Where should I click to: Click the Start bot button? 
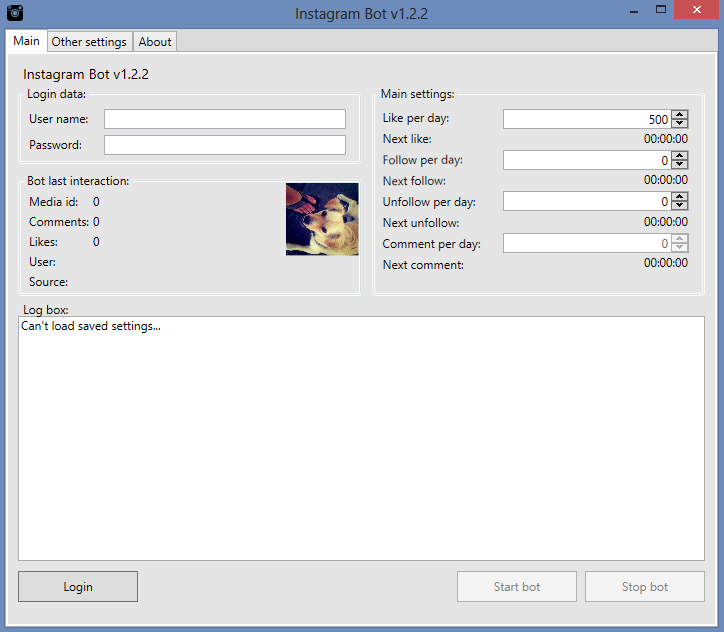pos(517,587)
